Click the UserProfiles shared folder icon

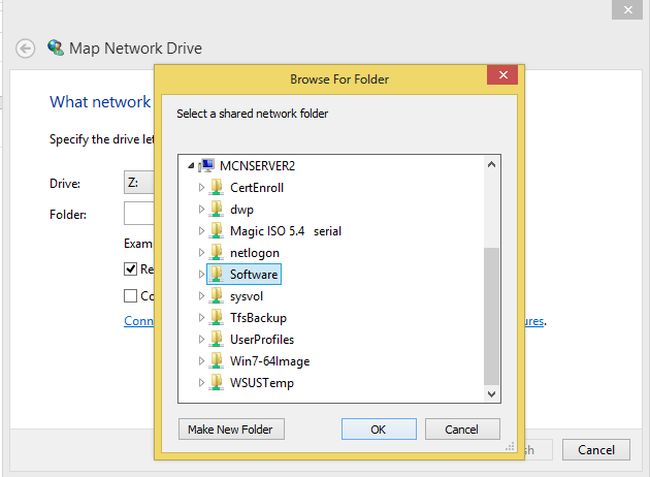pyautogui.click(x=216, y=339)
